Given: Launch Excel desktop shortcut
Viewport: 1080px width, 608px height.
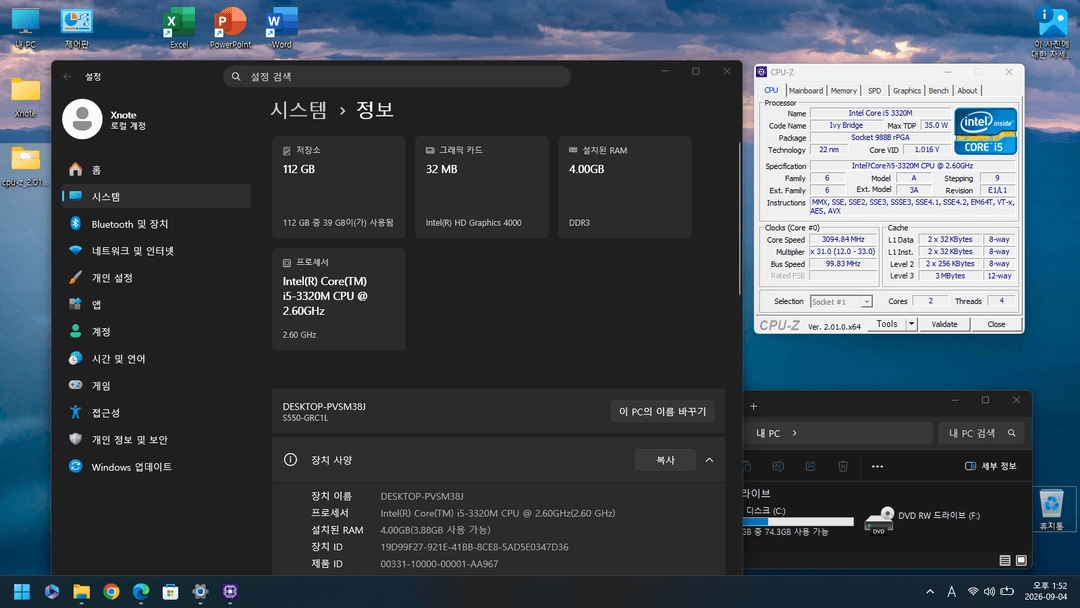Looking at the screenshot, I should click(179, 28).
